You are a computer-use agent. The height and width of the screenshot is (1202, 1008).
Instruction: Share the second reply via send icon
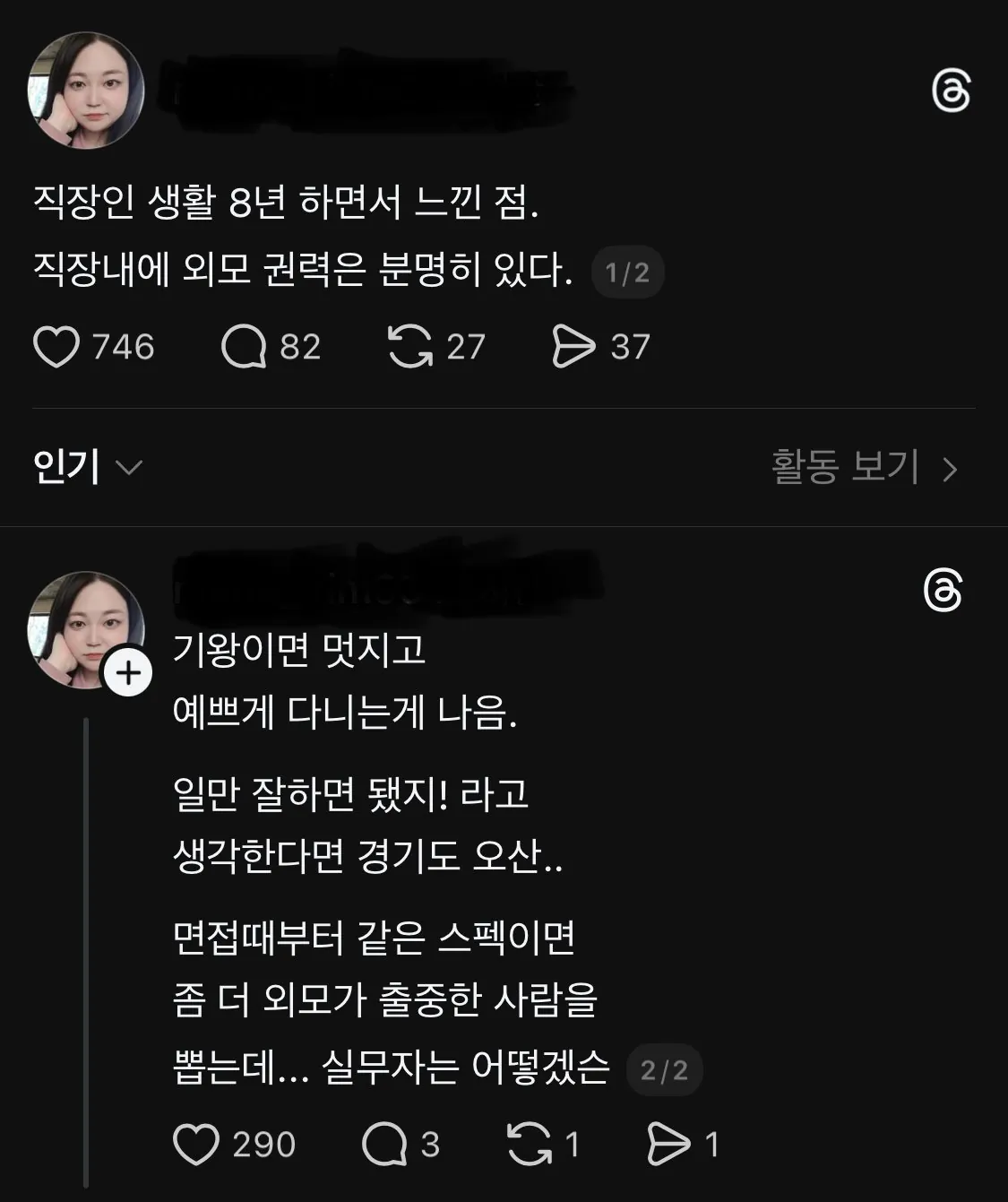point(669,1145)
